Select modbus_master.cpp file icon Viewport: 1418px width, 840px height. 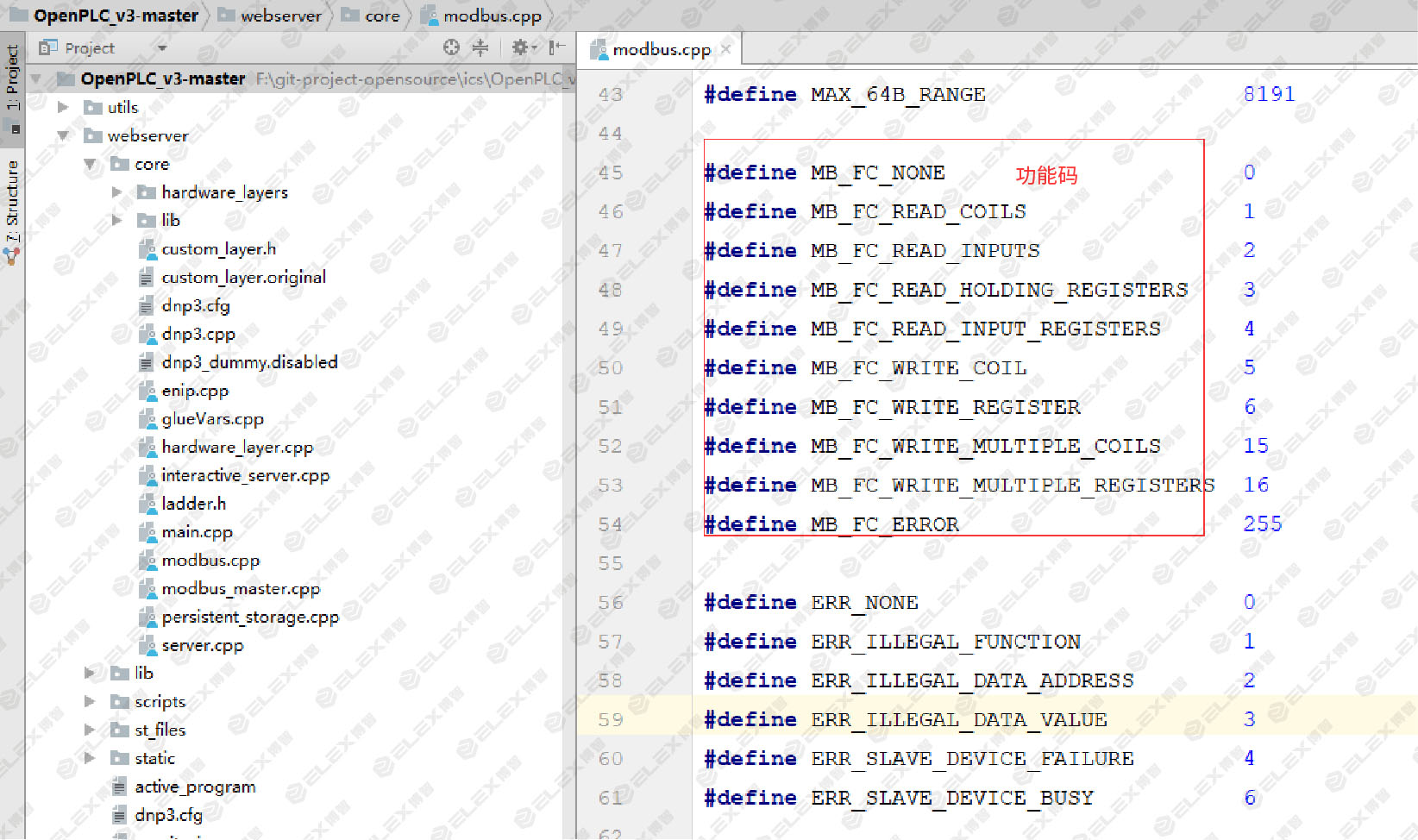pos(147,589)
